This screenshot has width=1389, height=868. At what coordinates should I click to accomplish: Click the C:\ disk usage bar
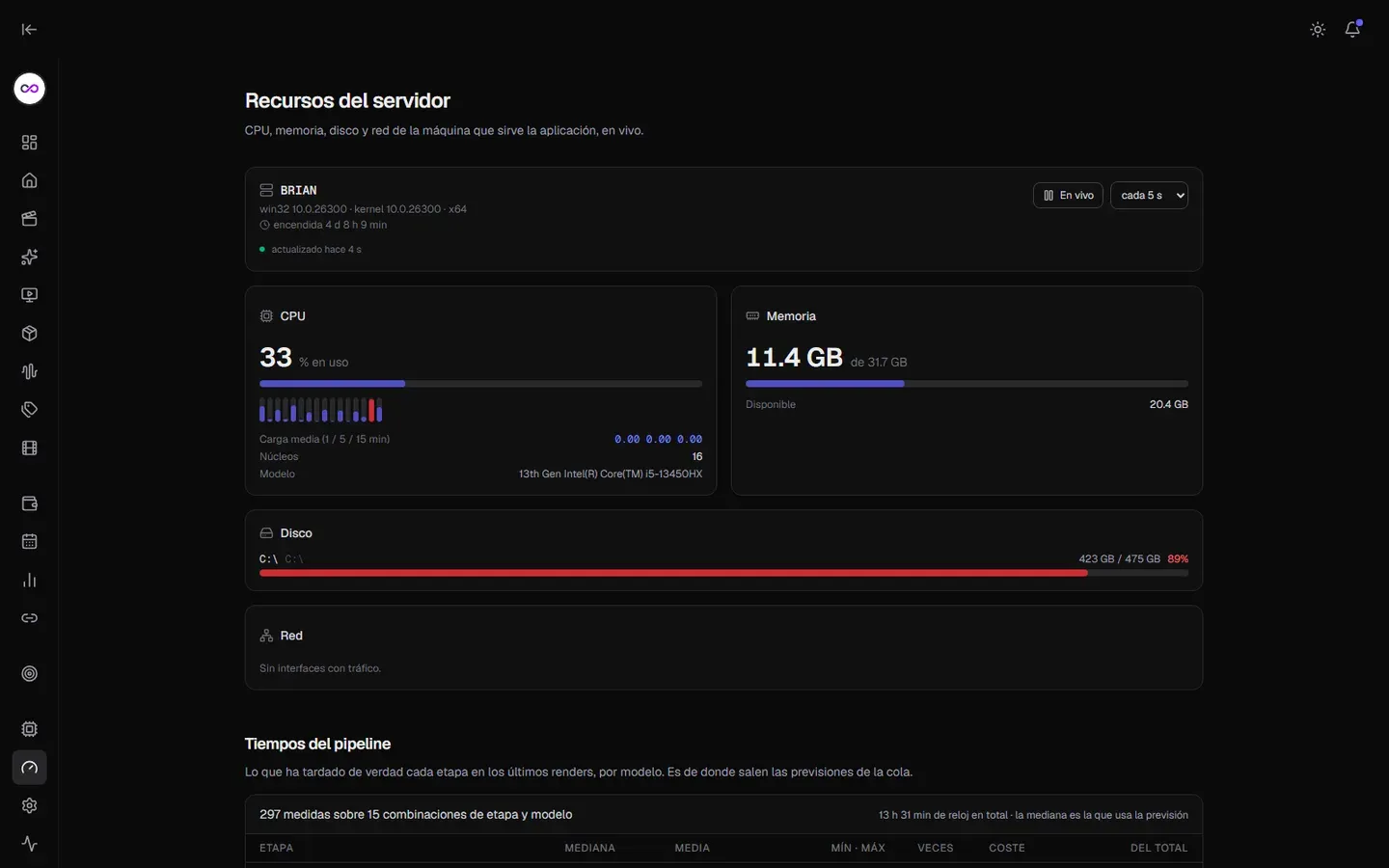723,573
